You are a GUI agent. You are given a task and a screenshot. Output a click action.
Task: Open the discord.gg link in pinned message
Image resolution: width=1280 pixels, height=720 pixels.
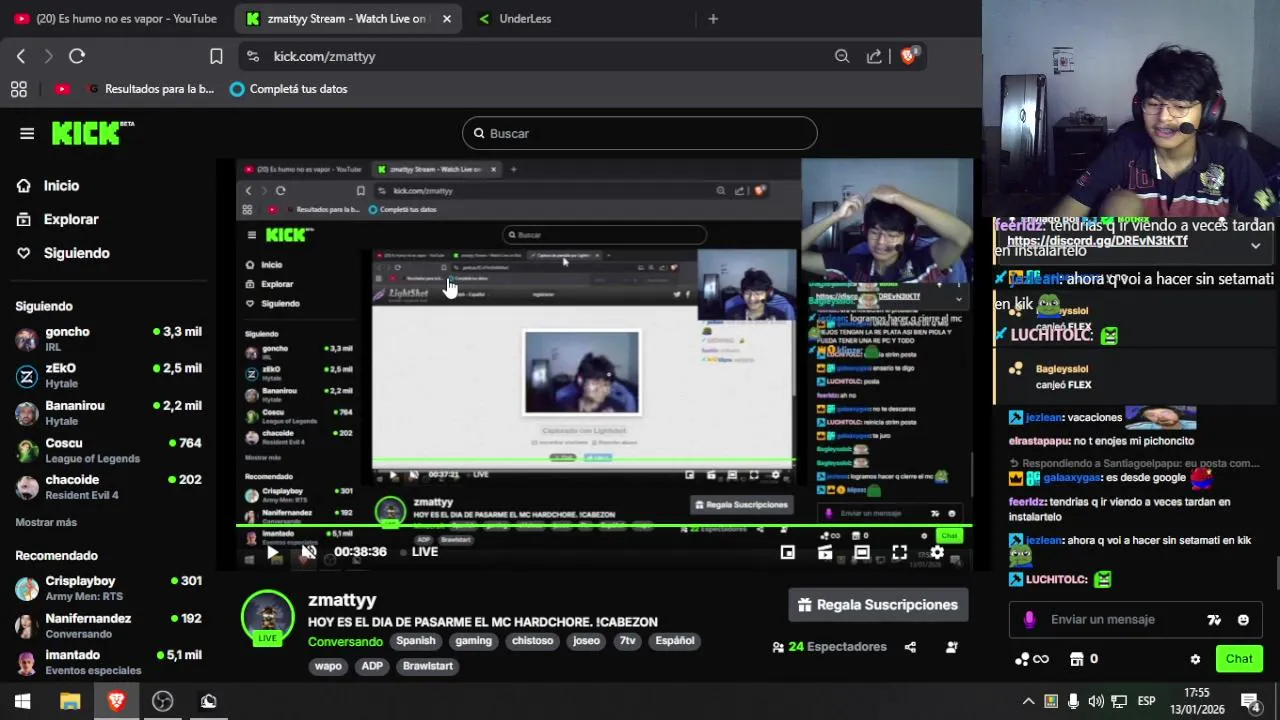click(x=1097, y=241)
